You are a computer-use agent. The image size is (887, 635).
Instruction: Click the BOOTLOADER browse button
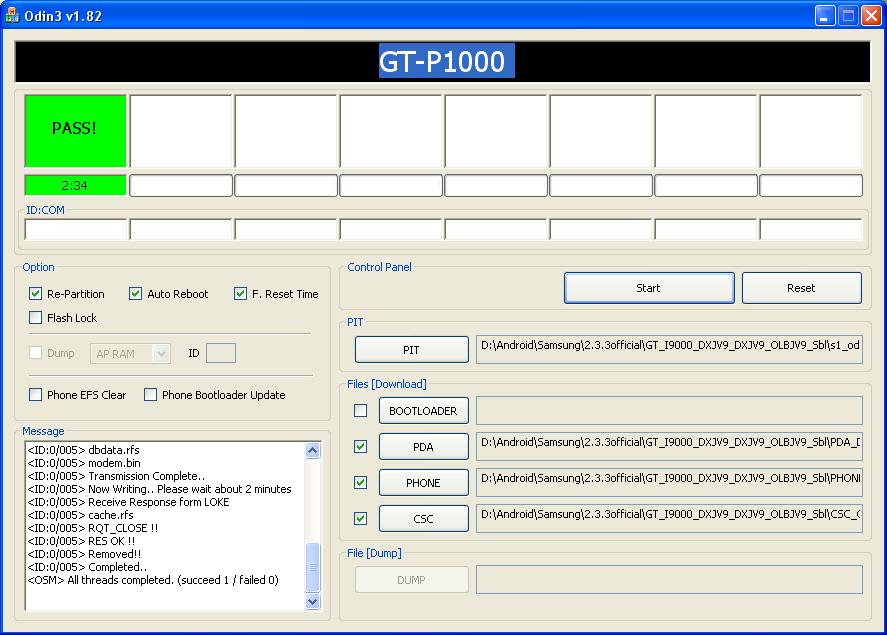coord(423,411)
